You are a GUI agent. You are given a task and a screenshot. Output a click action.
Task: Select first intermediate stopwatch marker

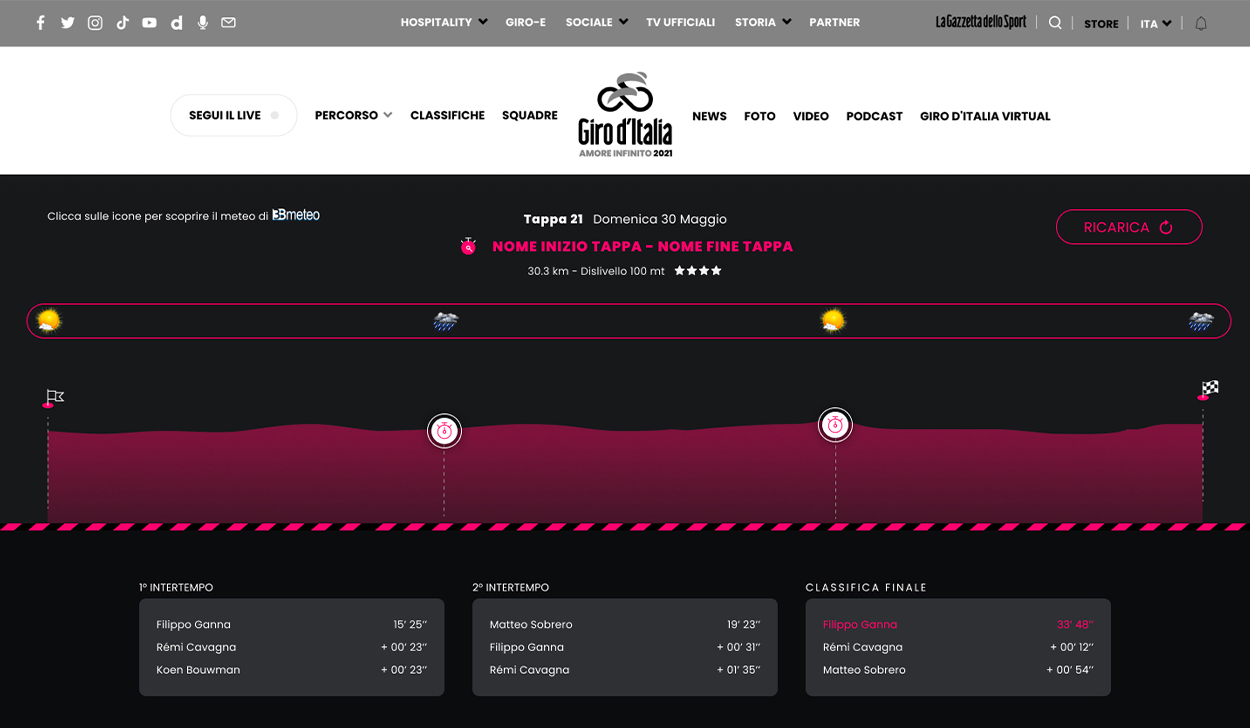click(x=444, y=431)
